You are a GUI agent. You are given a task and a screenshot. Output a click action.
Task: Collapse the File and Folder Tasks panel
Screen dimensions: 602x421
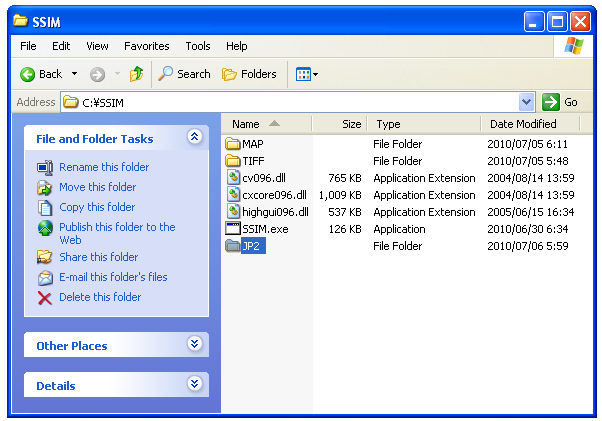point(195,136)
